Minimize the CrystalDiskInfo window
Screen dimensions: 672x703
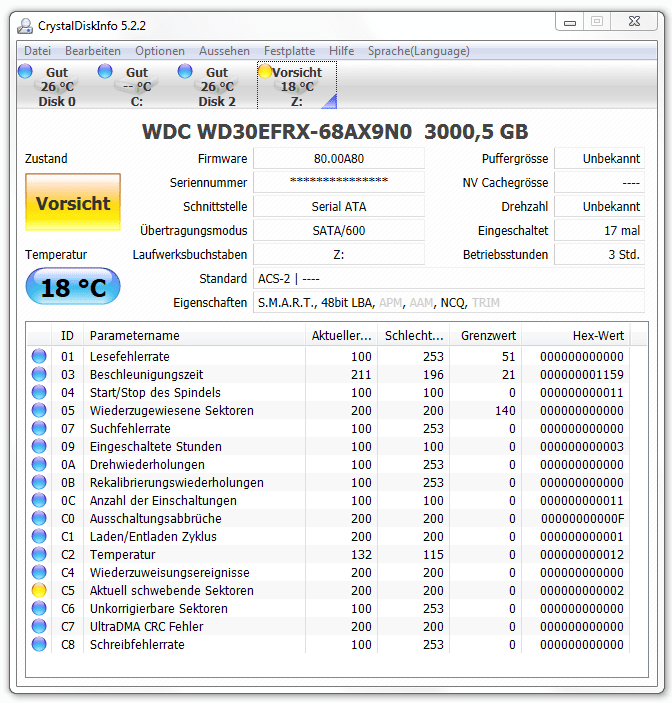(570, 22)
